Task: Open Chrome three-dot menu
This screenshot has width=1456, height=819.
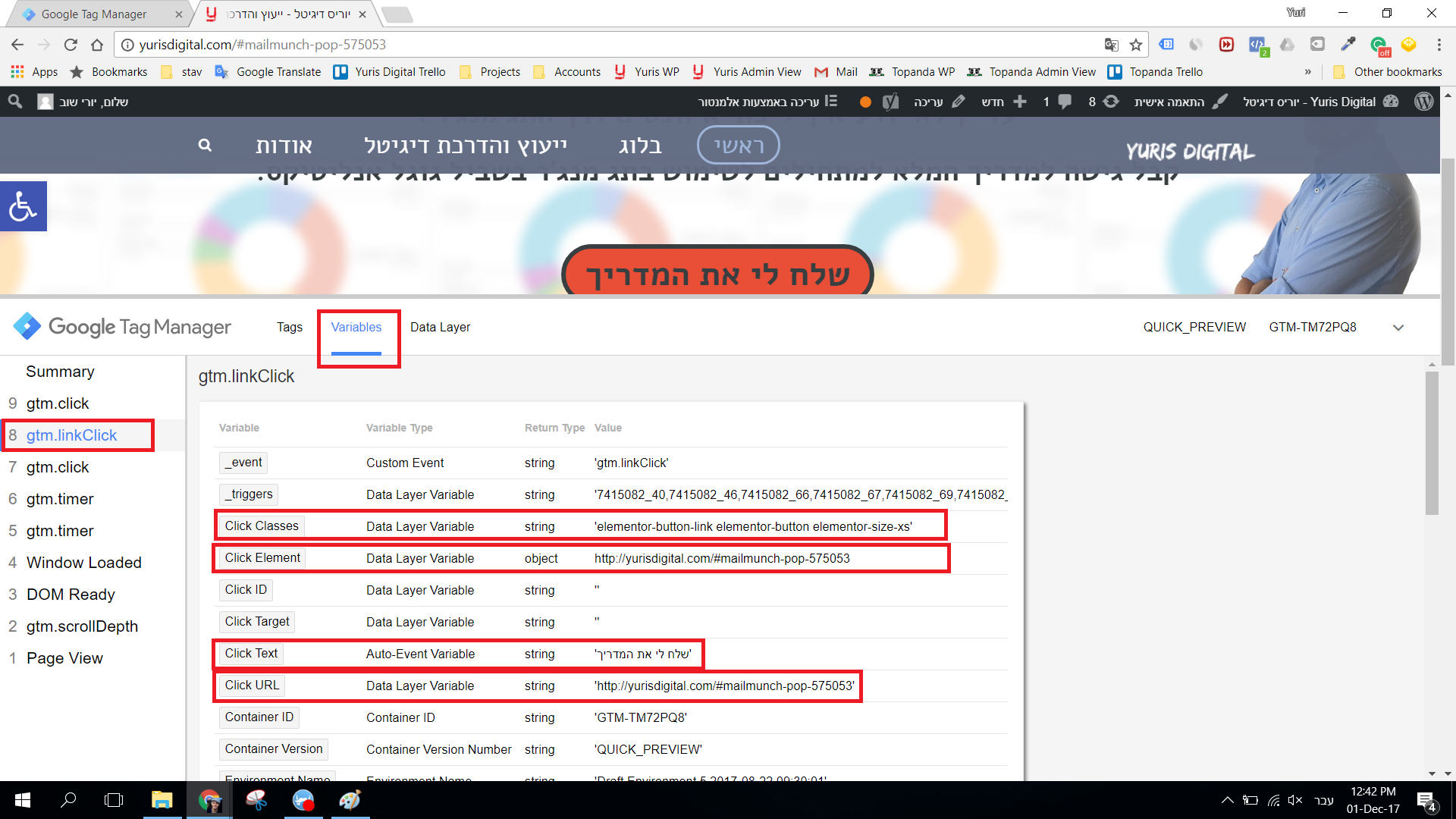Action: (x=1439, y=45)
